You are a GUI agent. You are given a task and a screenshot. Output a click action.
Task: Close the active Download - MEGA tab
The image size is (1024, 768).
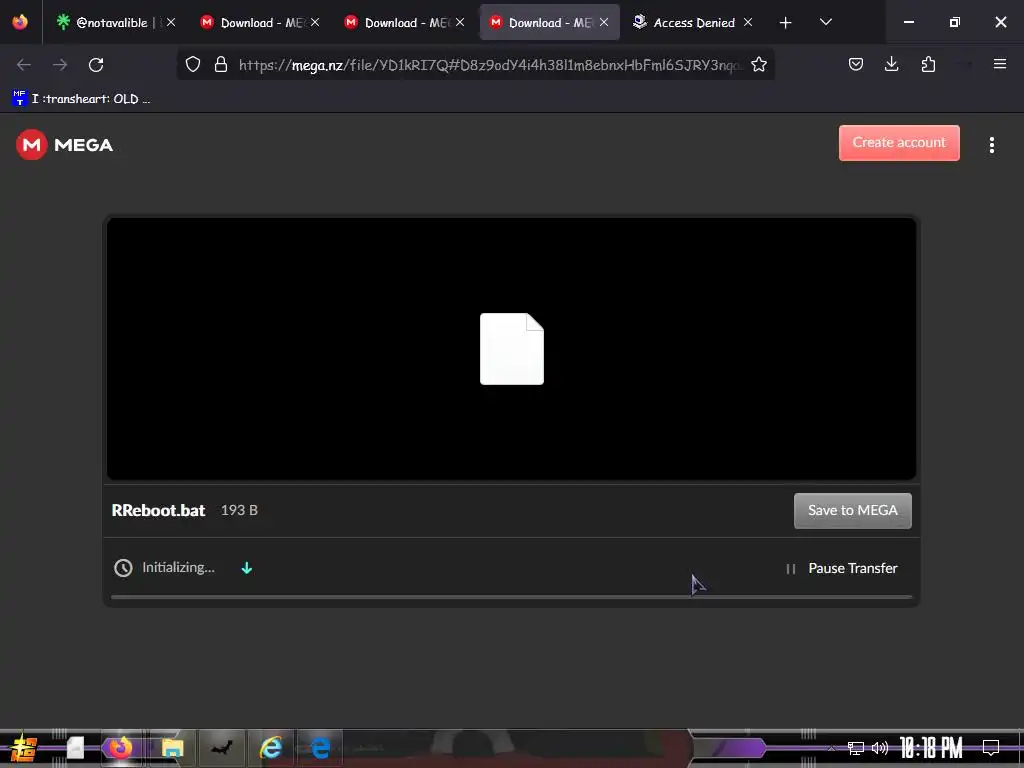(604, 22)
